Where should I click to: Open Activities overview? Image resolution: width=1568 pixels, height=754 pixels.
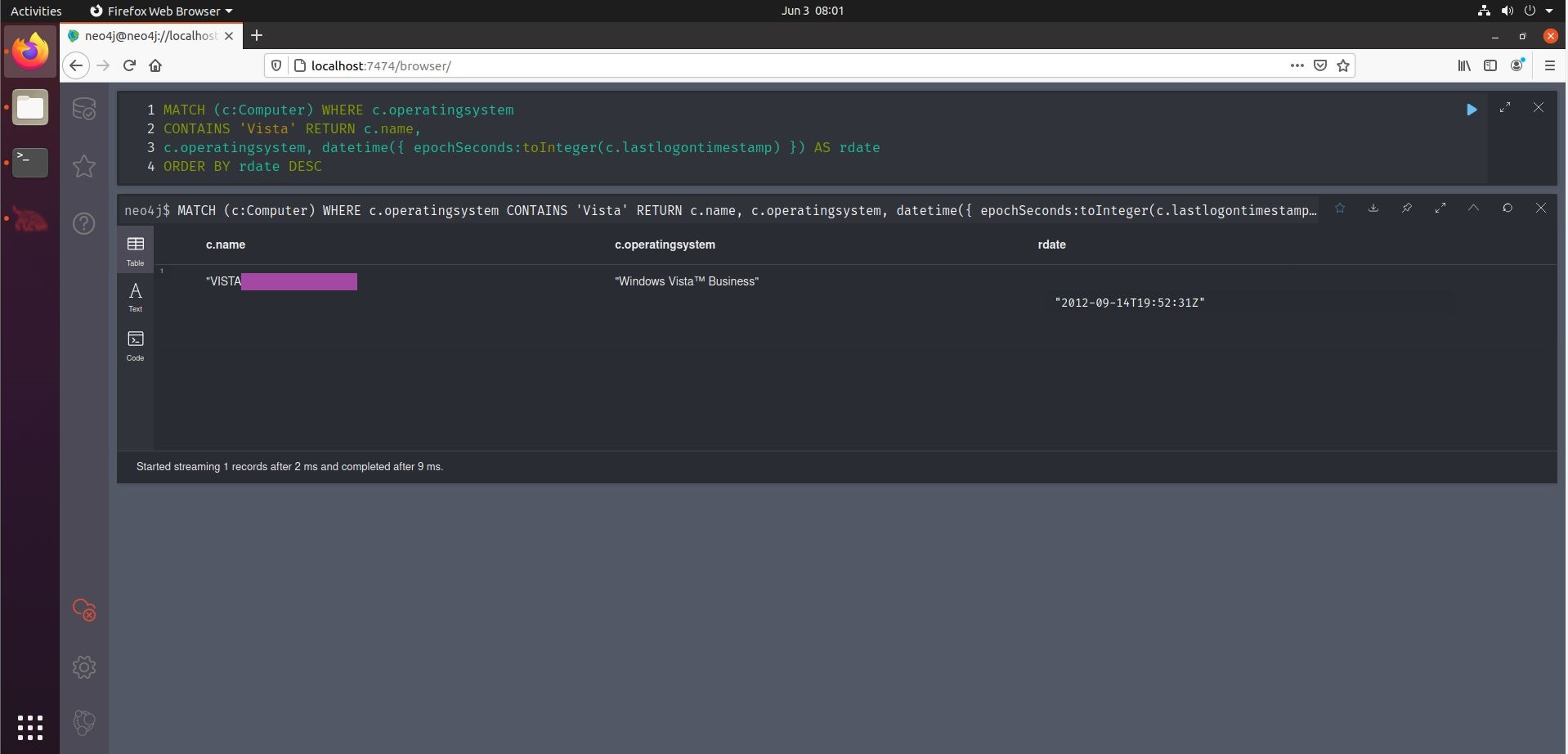(x=36, y=11)
